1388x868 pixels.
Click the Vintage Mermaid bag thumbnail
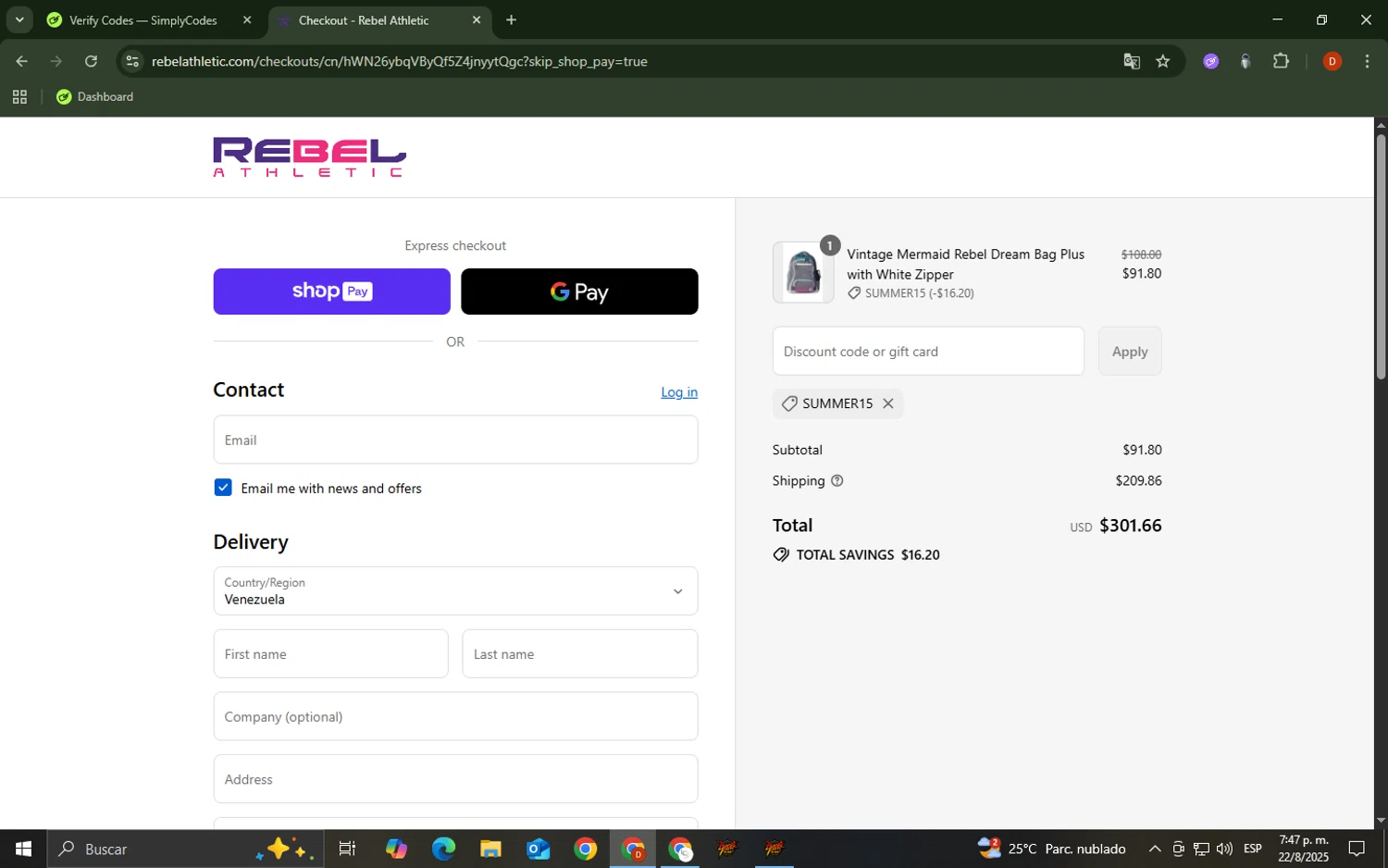point(802,272)
